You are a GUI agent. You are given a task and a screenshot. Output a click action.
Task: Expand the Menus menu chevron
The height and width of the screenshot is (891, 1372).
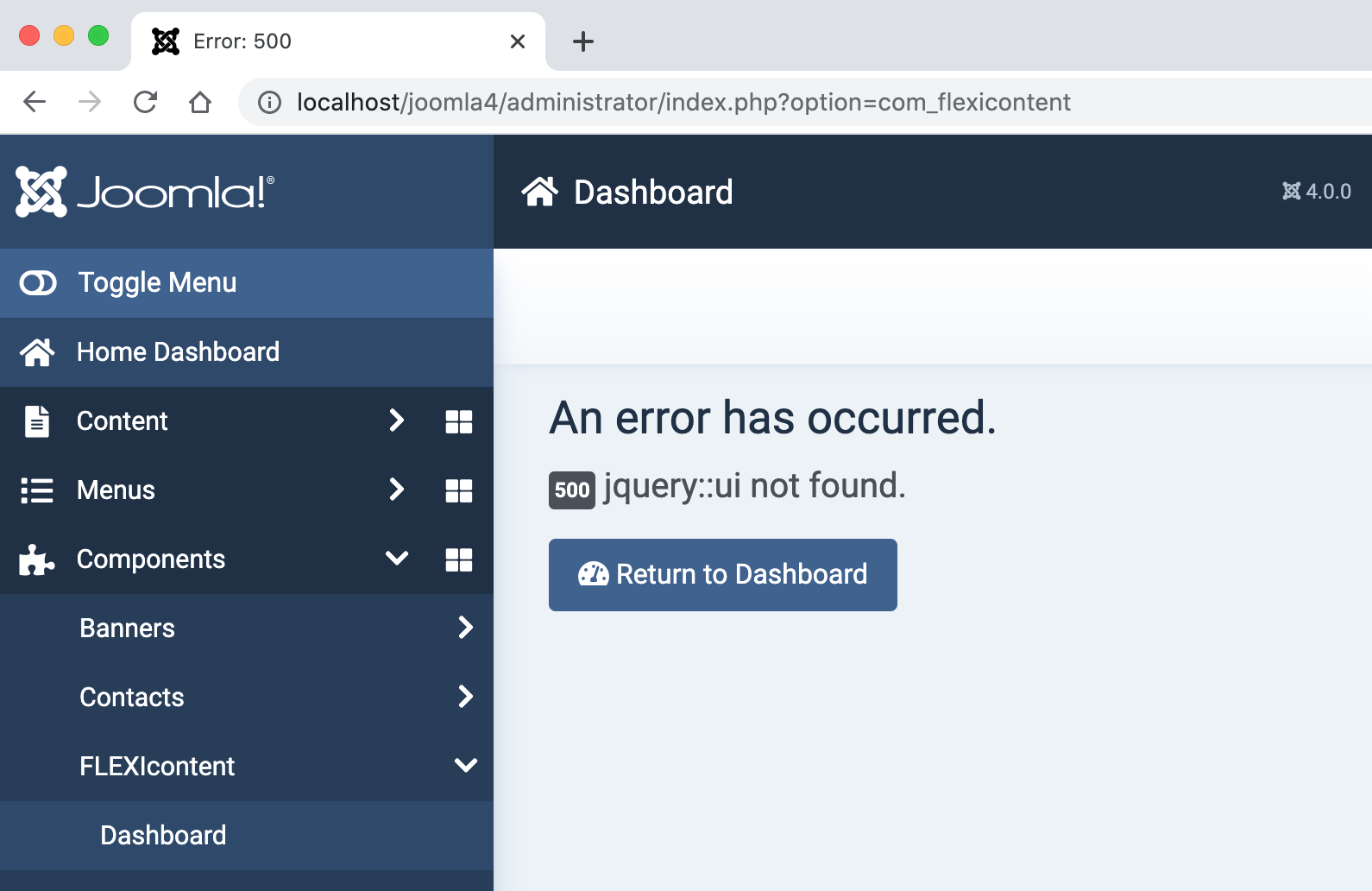397,490
